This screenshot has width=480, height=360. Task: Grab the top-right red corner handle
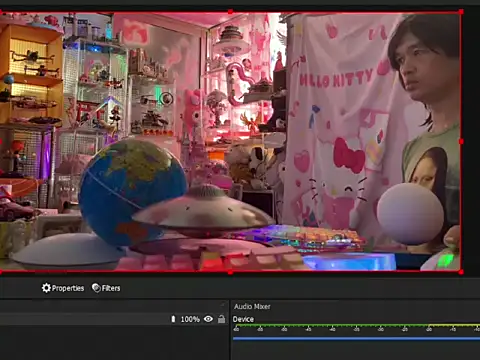click(461, 12)
